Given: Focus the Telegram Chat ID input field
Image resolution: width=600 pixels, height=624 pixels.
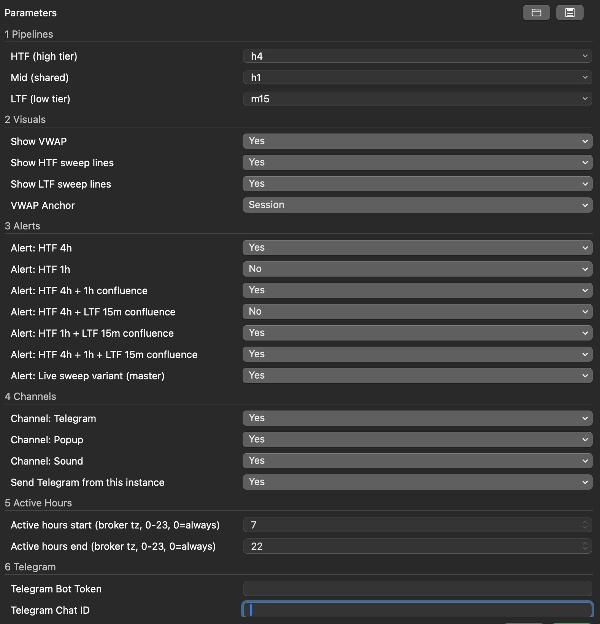Looking at the screenshot, I should click(x=417, y=609).
